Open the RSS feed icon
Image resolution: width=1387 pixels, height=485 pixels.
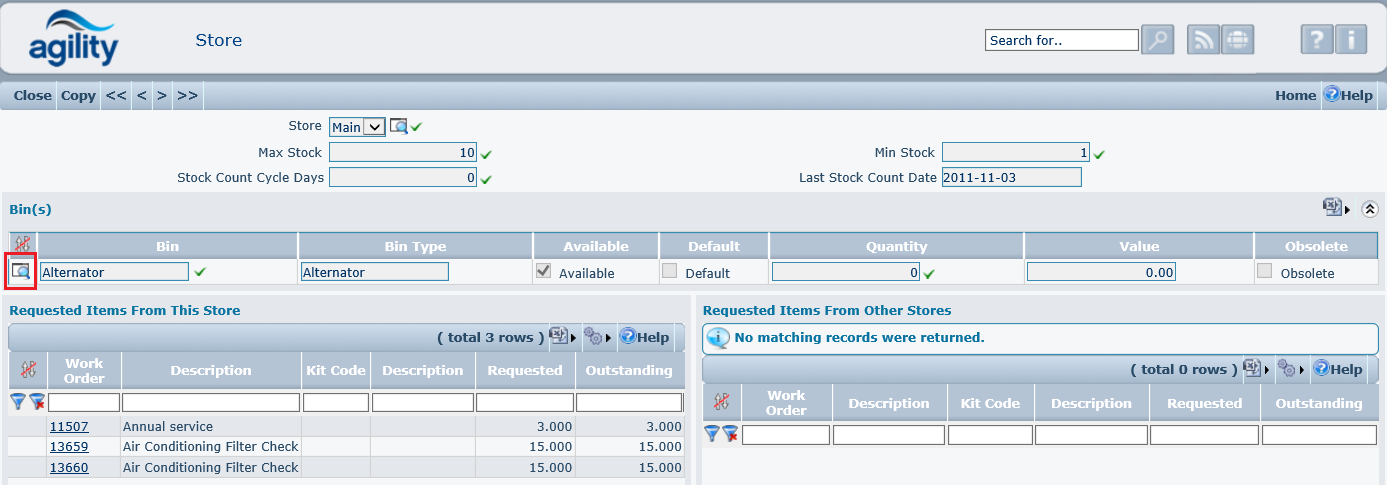1203,40
